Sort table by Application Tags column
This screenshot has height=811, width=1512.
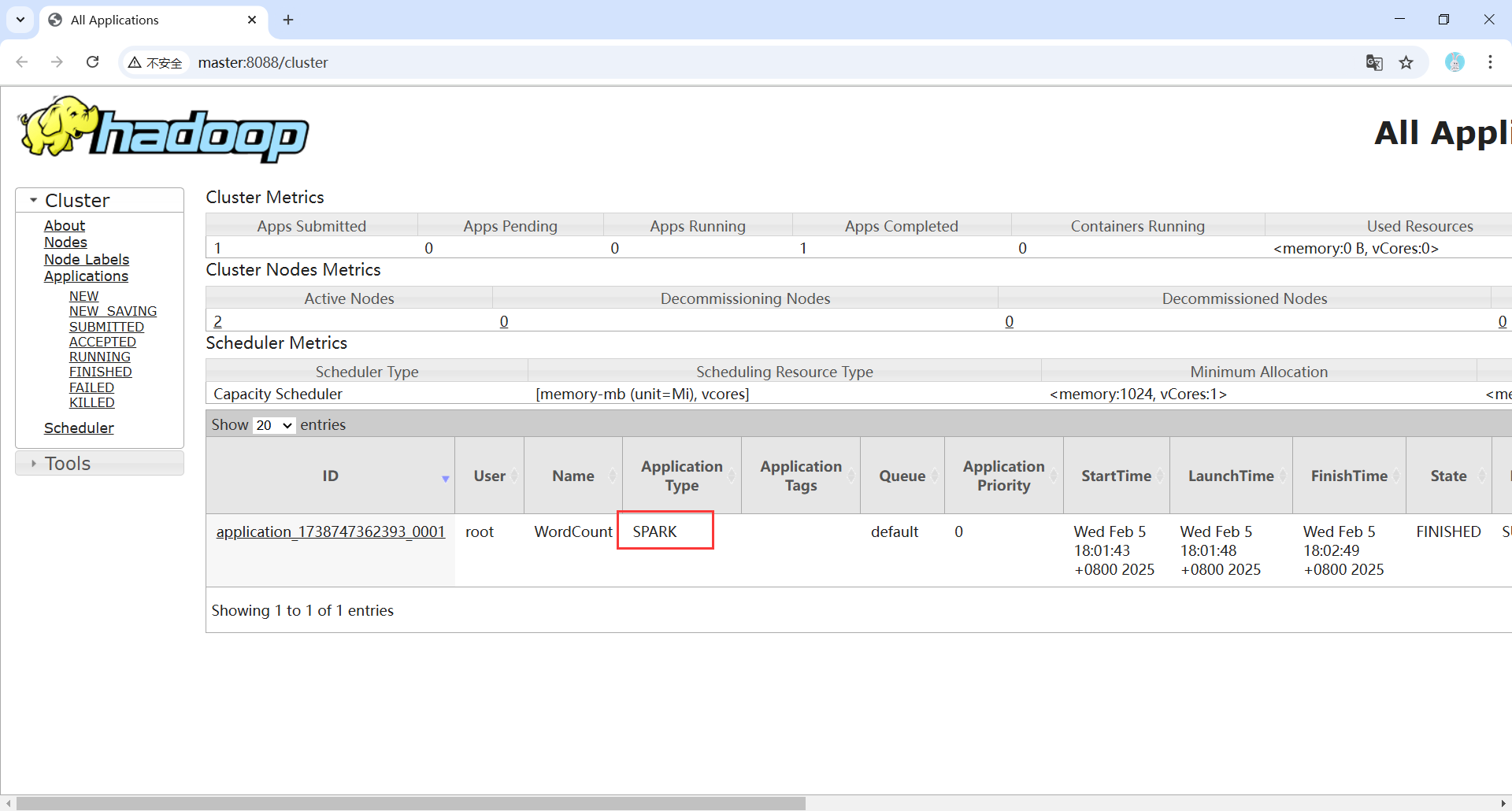(x=801, y=476)
